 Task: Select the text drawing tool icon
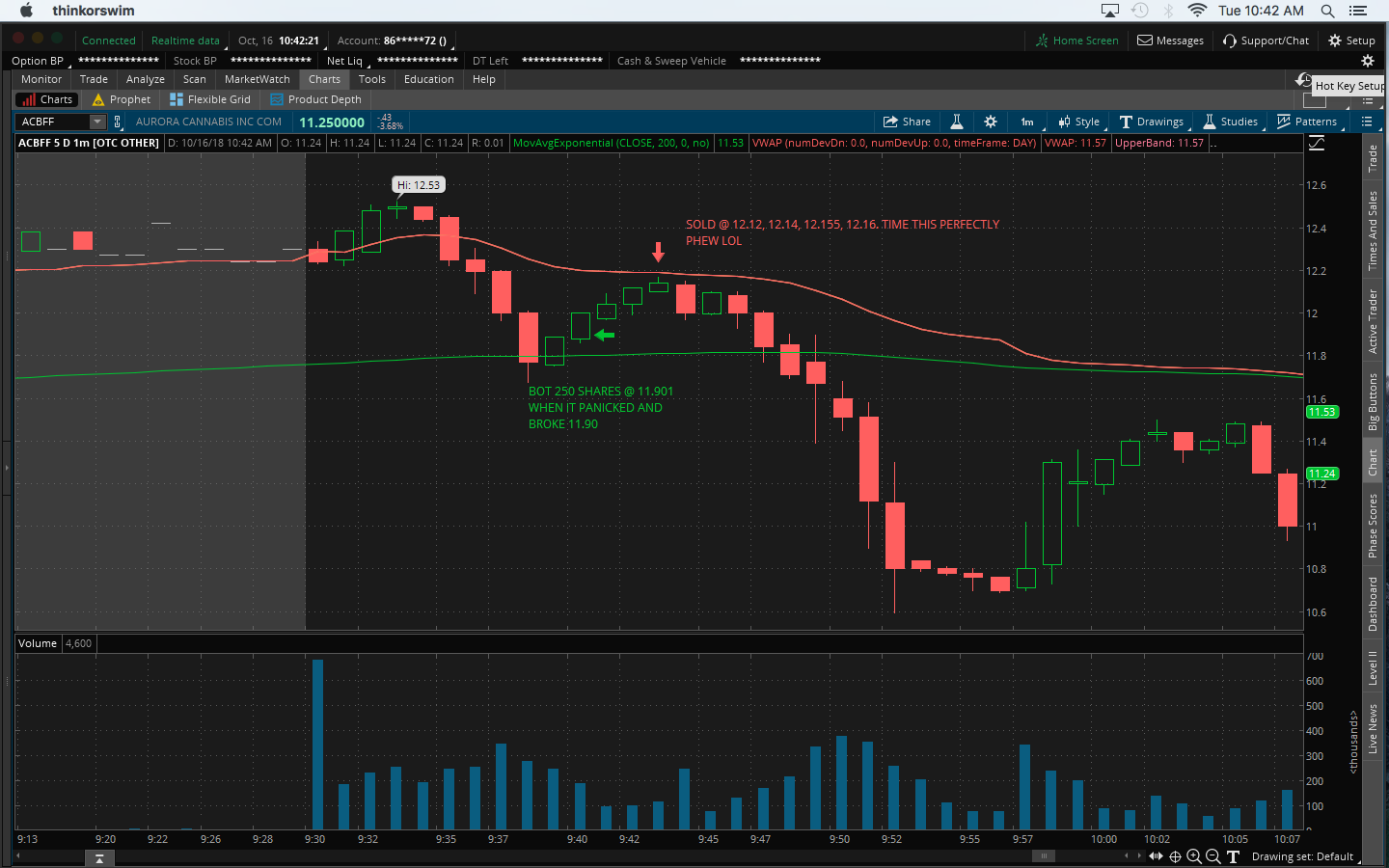pos(1233,856)
